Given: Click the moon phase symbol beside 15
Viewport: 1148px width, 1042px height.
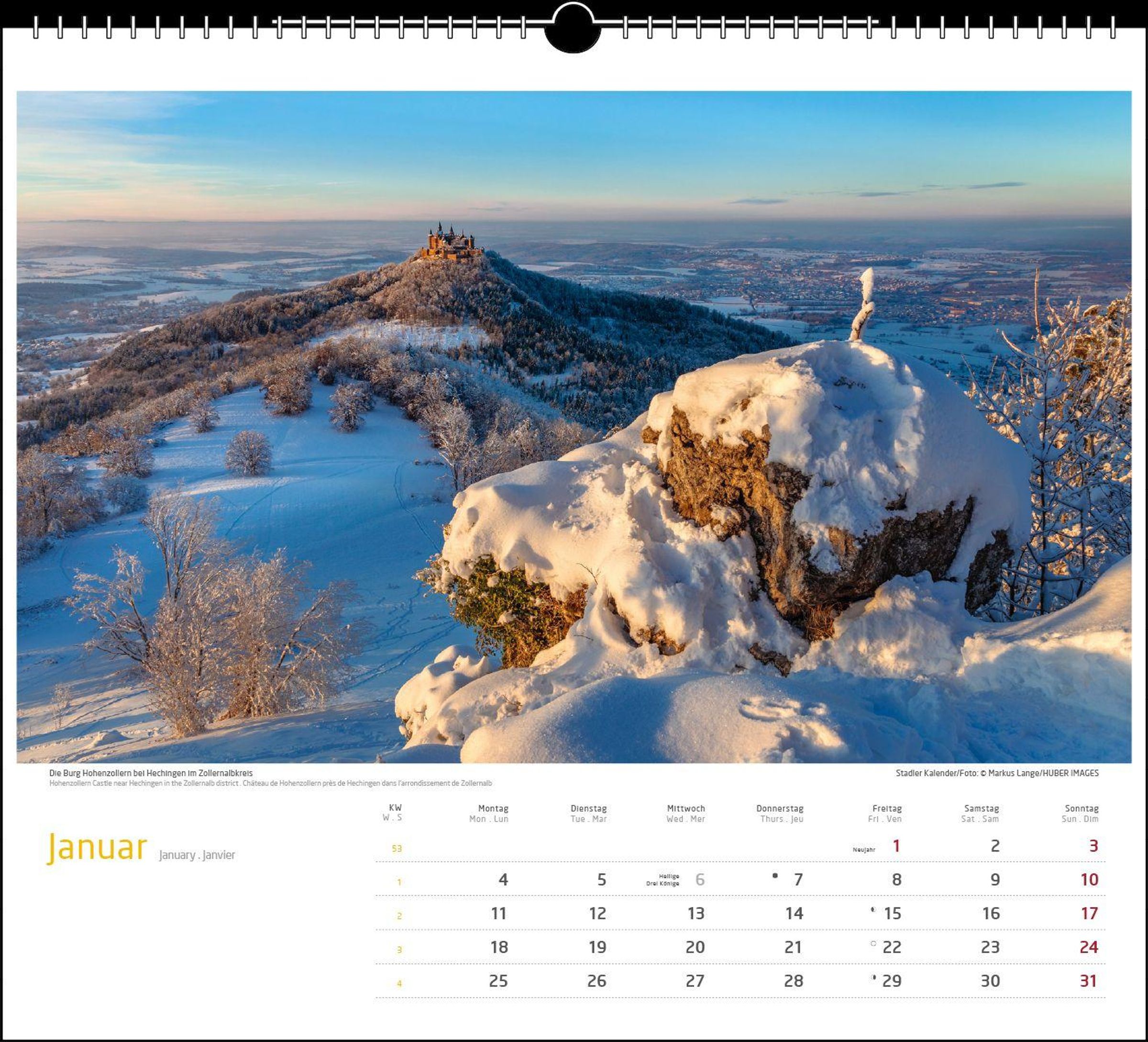Looking at the screenshot, I should click(x=873, y=909).
